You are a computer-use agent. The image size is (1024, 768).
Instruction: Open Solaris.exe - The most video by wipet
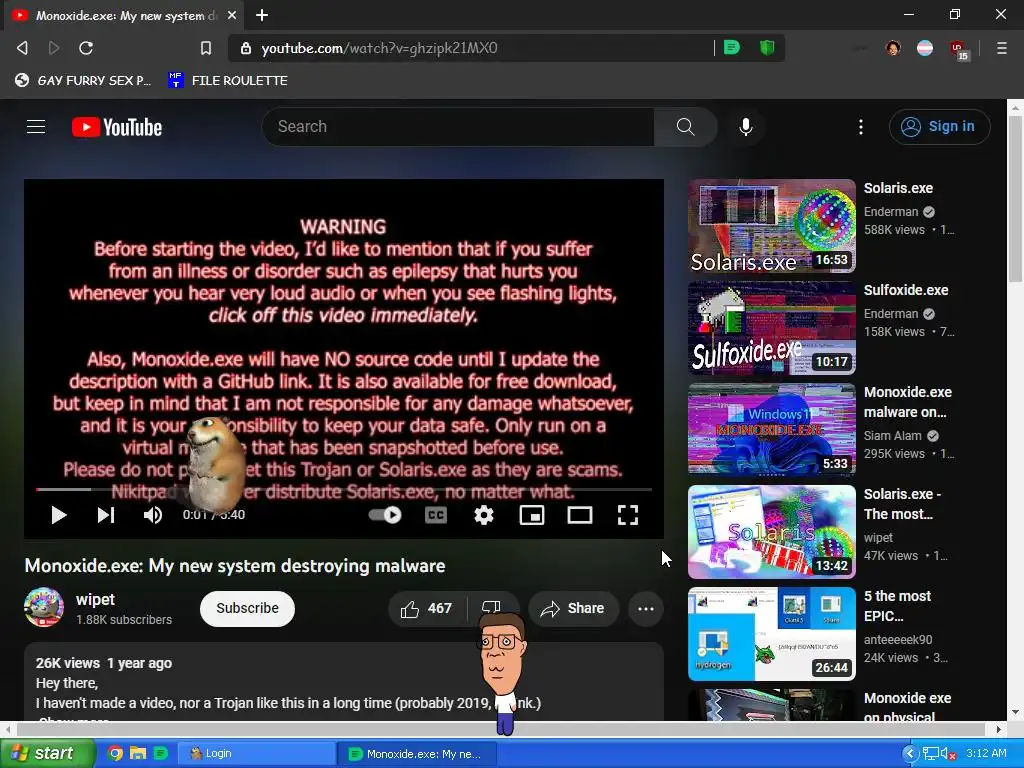[771, 532]
